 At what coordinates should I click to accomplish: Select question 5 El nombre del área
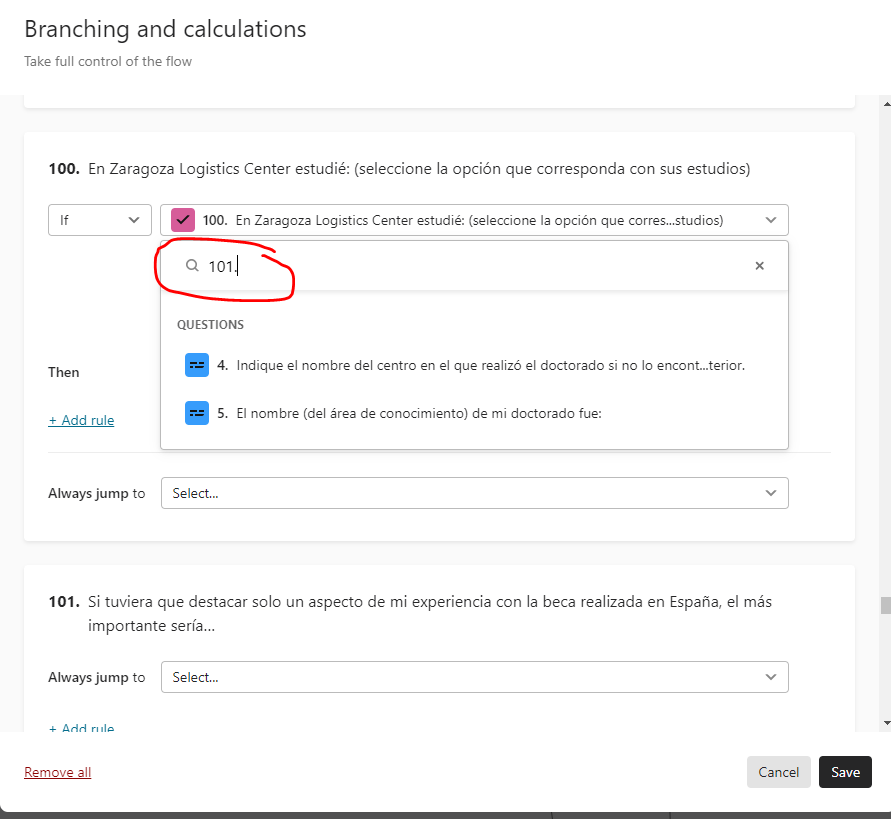point(474,413)
